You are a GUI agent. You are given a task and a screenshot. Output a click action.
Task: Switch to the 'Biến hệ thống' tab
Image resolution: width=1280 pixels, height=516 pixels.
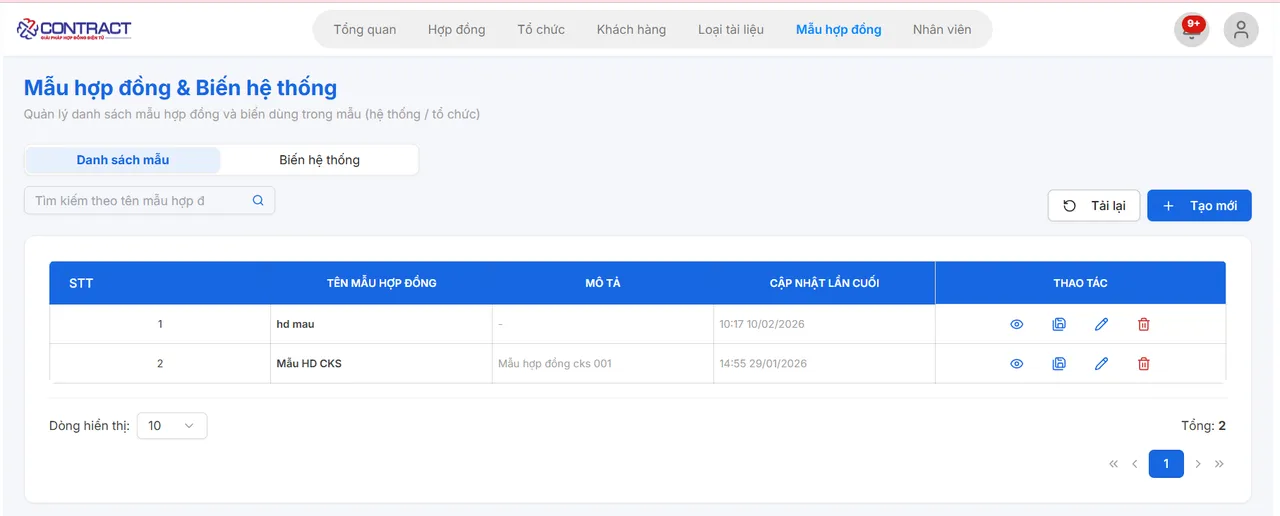tap(319, 160)
